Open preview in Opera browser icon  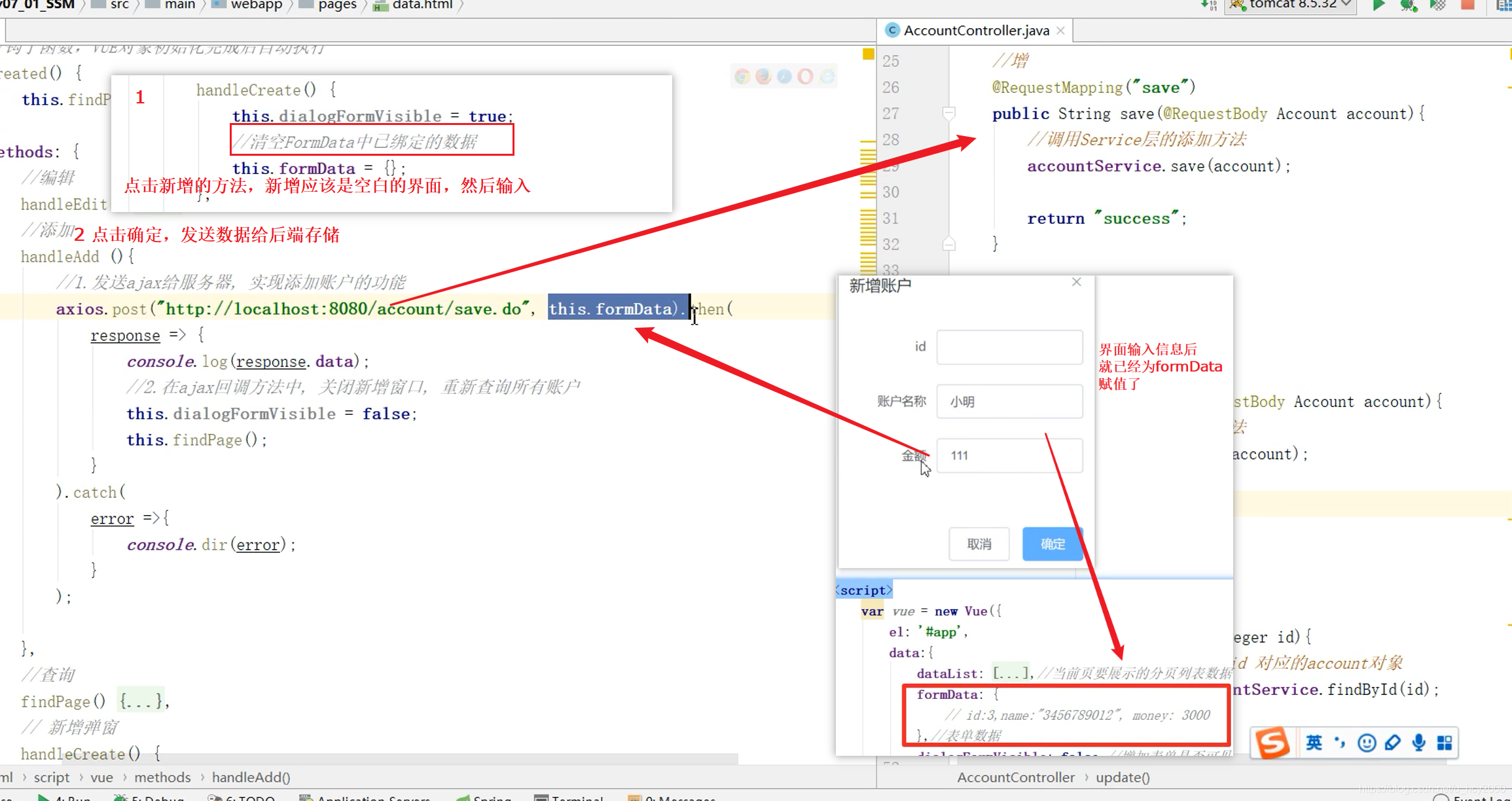[805, 77]
